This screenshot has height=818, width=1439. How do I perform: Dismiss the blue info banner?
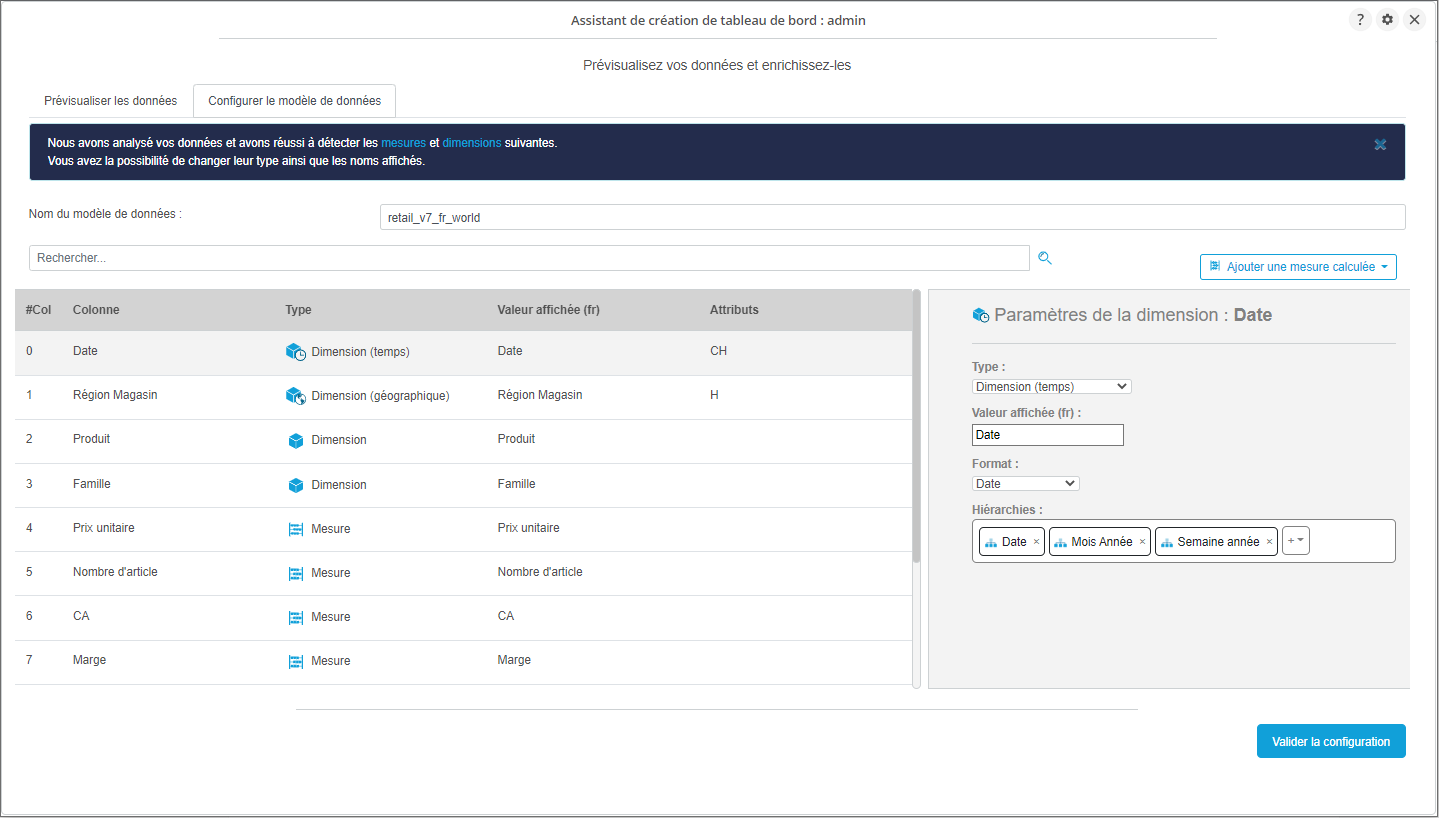[1380, 145]
